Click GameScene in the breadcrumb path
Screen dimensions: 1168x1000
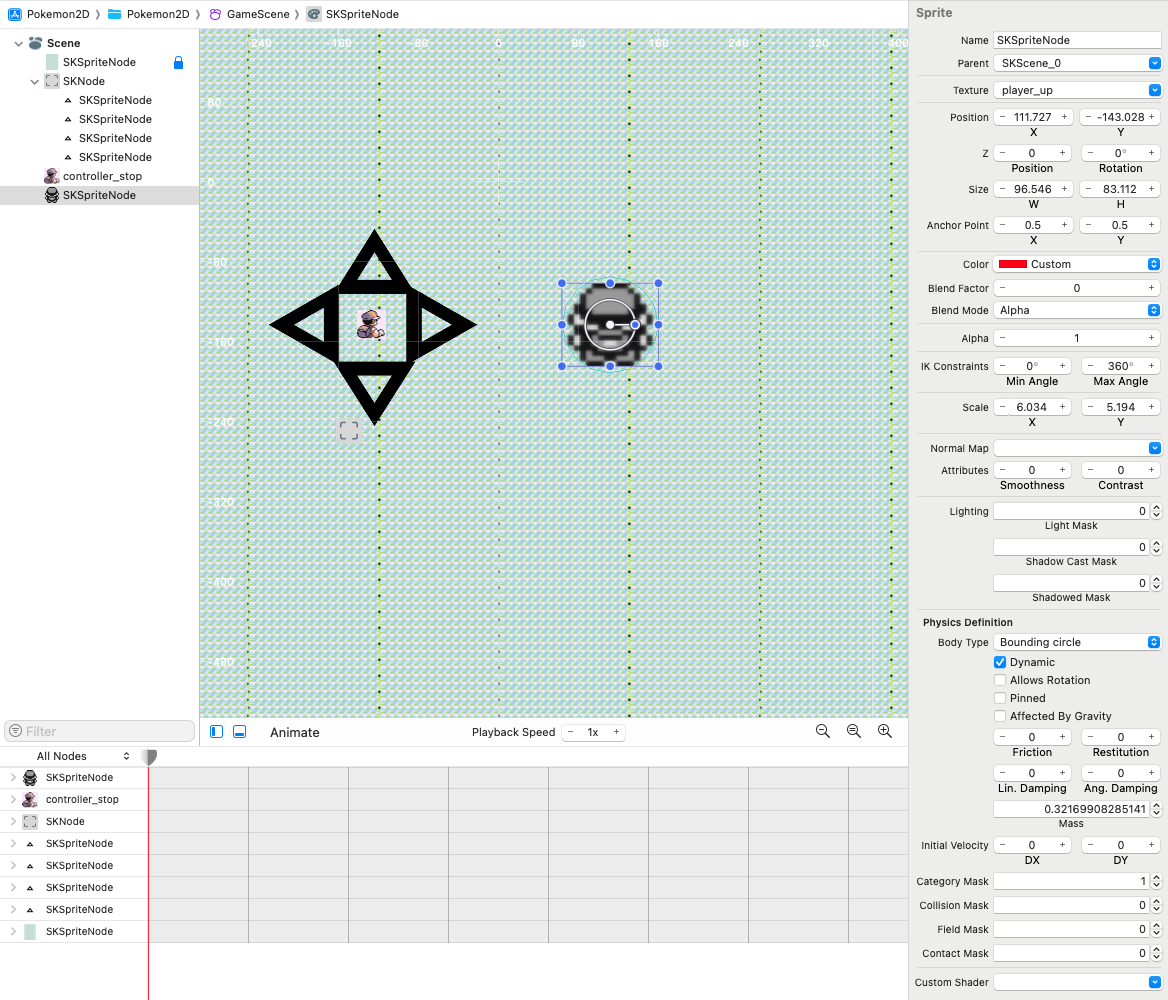[257, 14]
